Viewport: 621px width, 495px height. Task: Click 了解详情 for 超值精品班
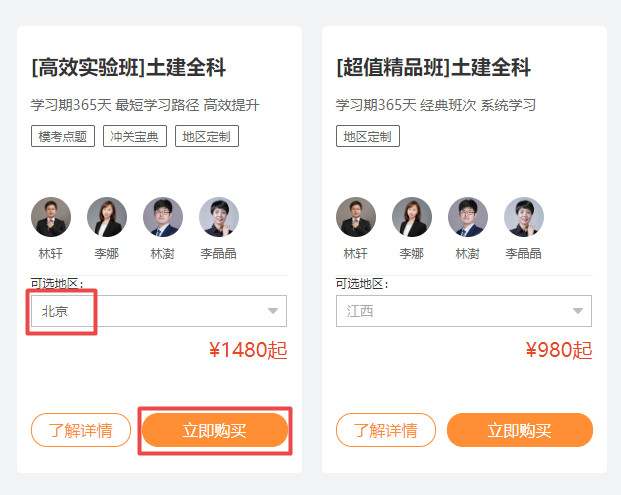386,431
